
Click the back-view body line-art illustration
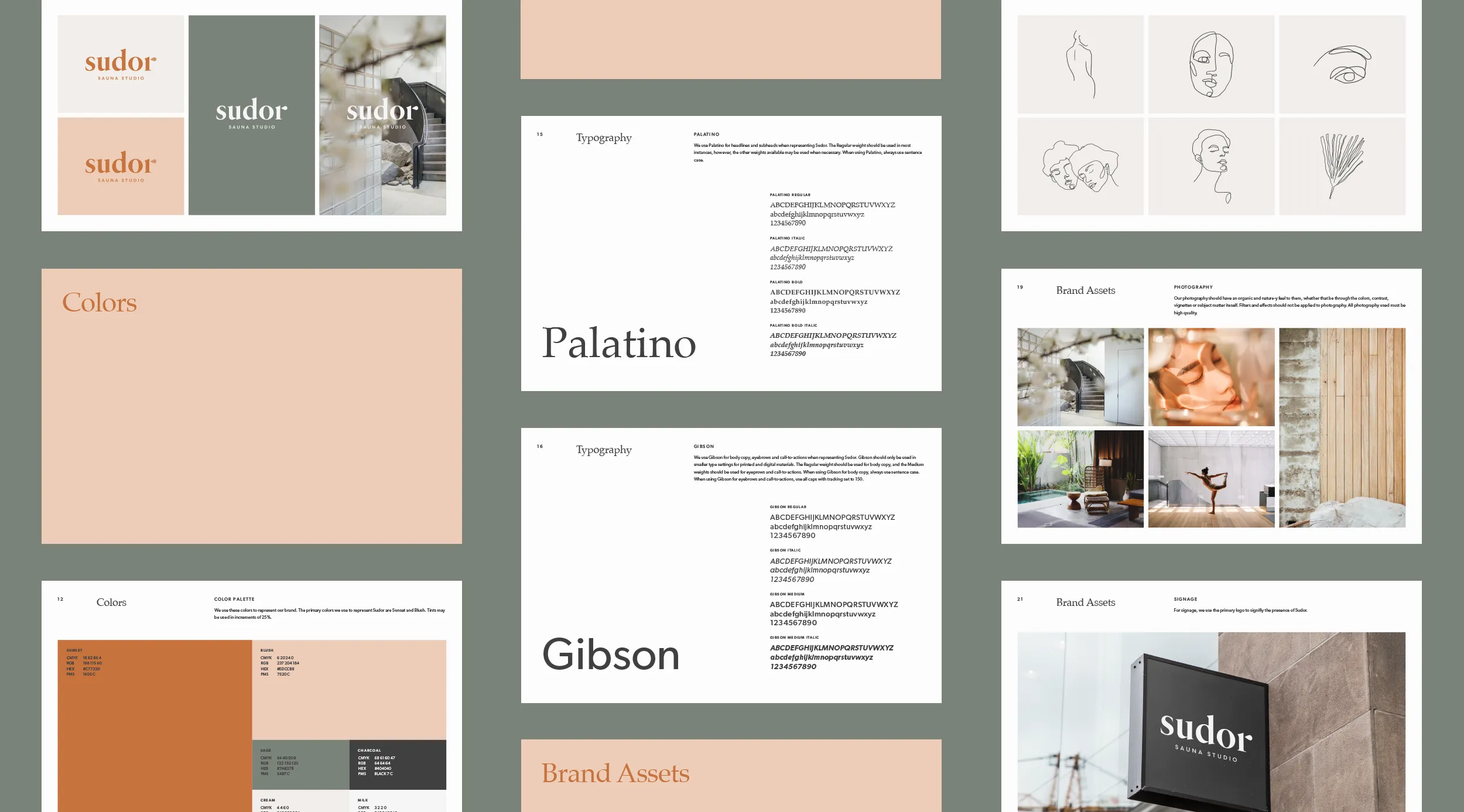click(1080, 64)
